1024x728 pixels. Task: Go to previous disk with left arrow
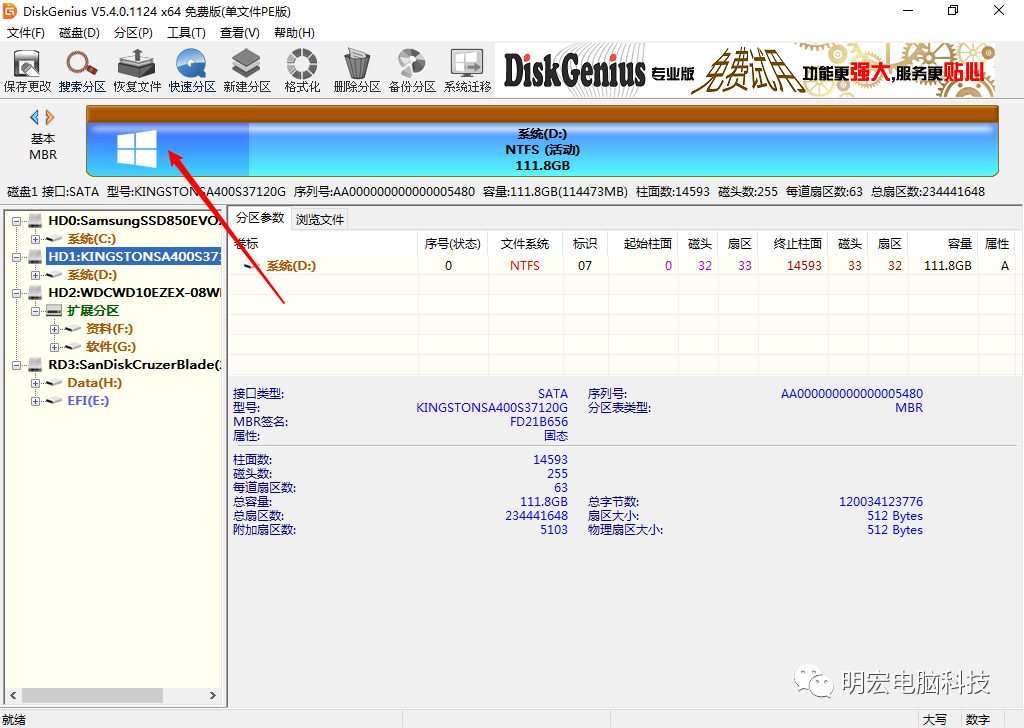pos(35,118)
